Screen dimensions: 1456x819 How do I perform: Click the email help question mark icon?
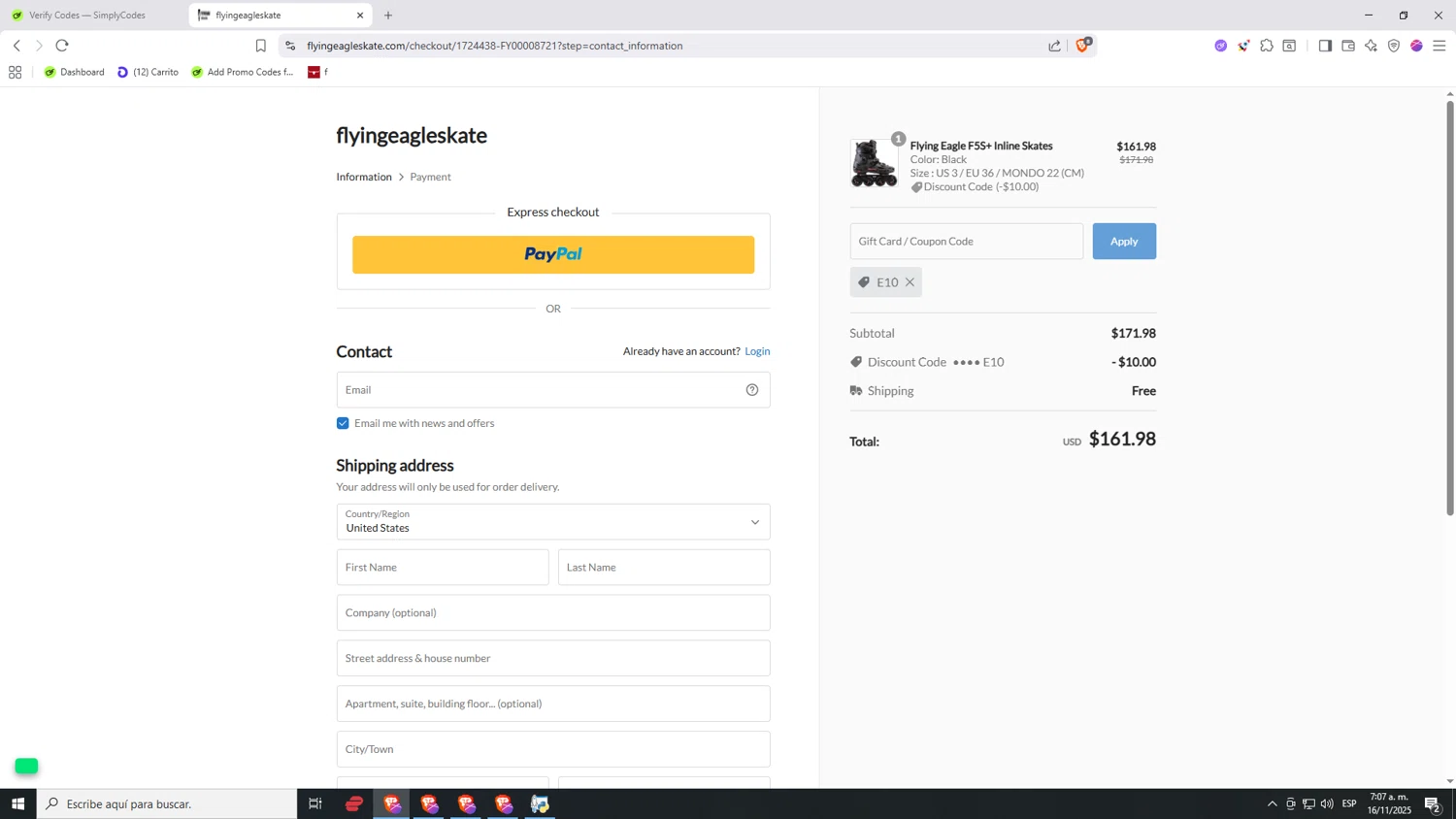[x=752, y=390]
